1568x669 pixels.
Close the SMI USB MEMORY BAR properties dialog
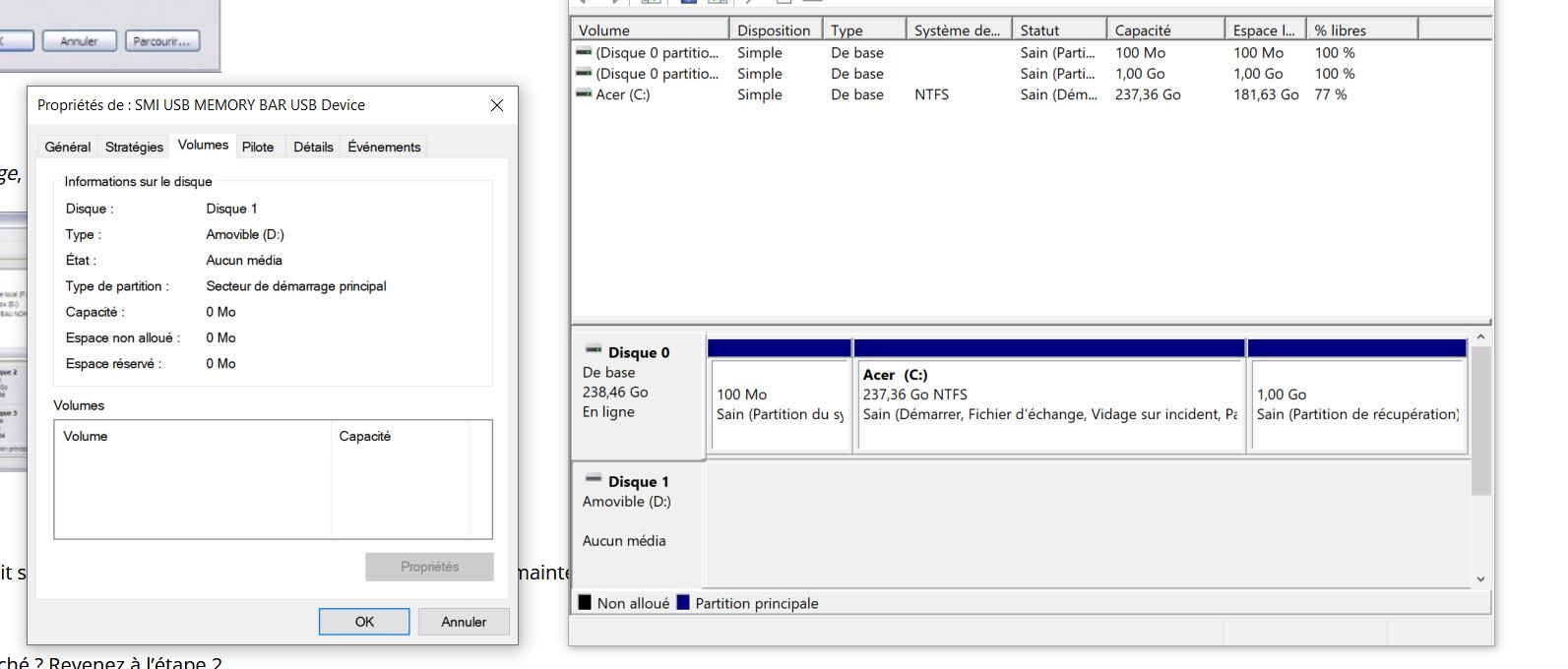(x=497, y=105)
